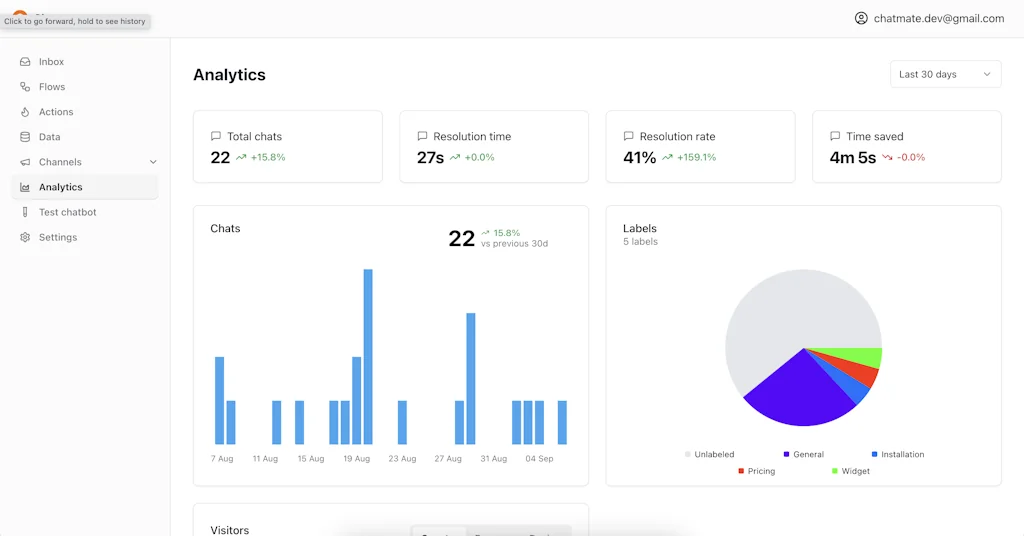Select the Analytics menu item
This screenshot has height=536, width=1024.
(x=61, y=187)
